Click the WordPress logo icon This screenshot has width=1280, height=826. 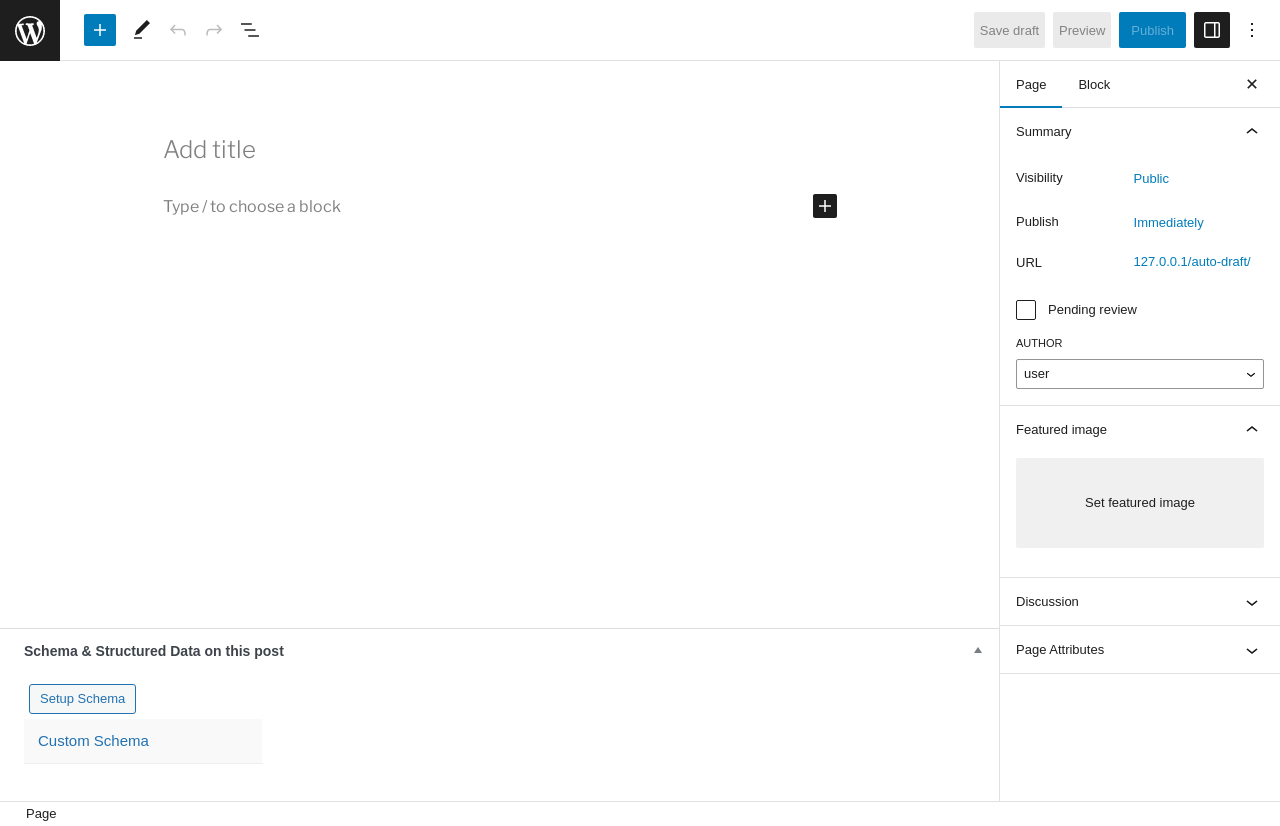coord(30,30)
